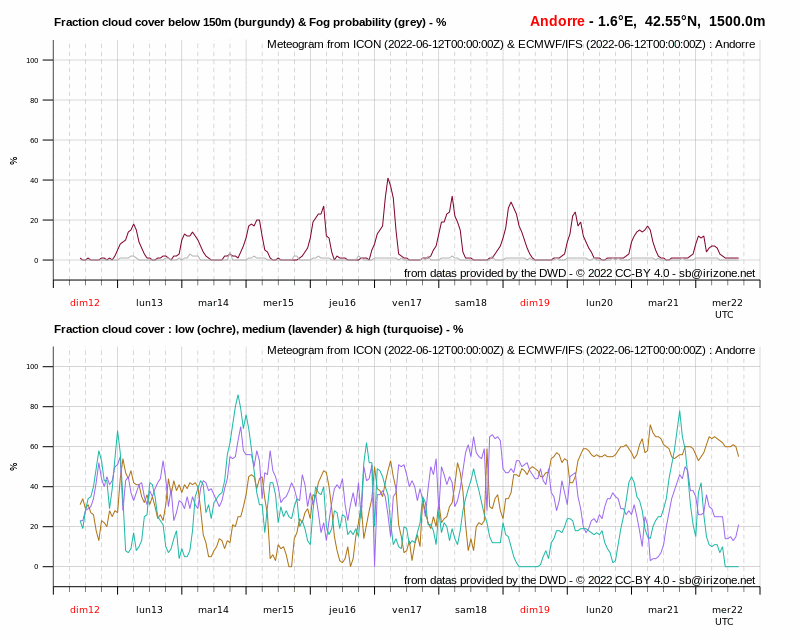Click the turquoise peak above 80% on mar14
Screen dimensions: 800x640
[238, 395]
